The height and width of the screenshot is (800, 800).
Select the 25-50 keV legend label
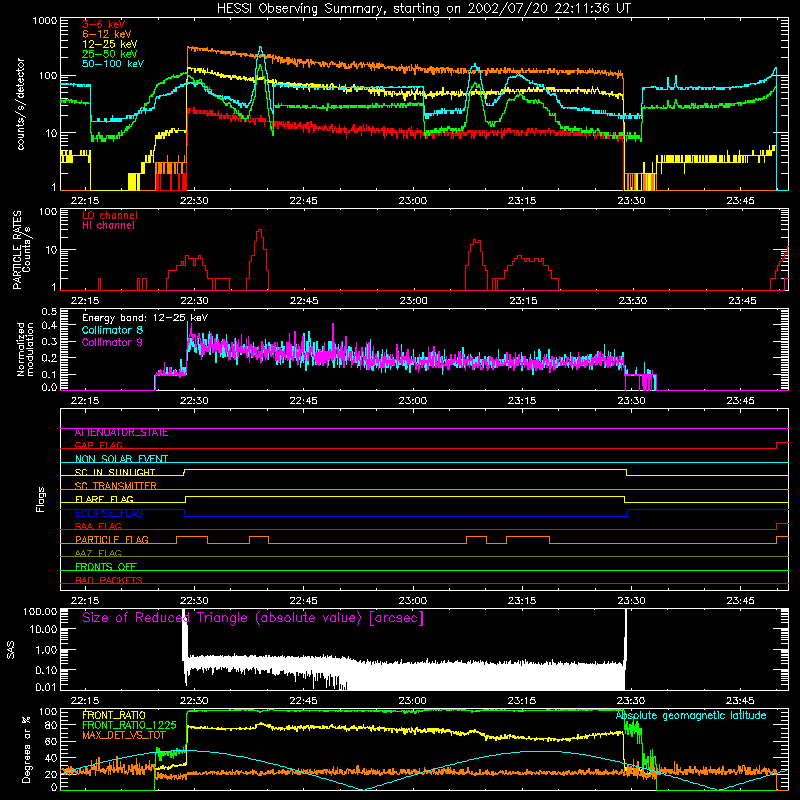pyautogui.click(x=110, y=54)
